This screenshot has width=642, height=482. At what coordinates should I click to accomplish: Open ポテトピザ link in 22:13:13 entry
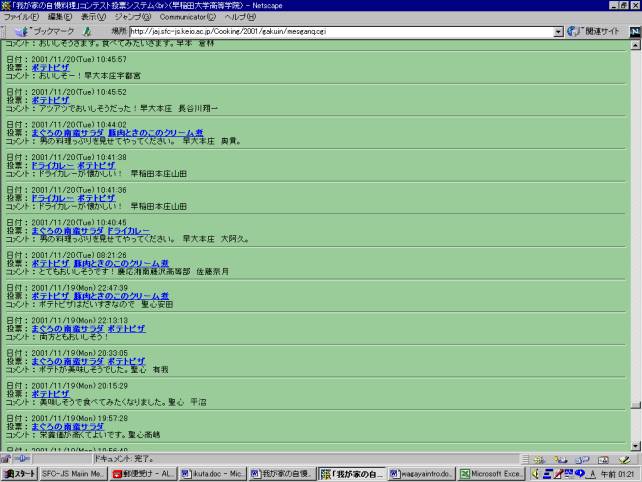126,329
